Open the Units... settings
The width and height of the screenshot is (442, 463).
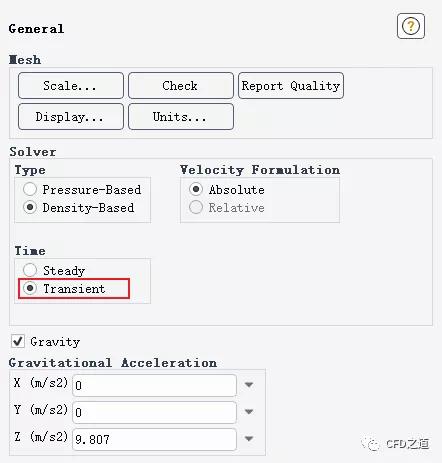pos(181,117)
